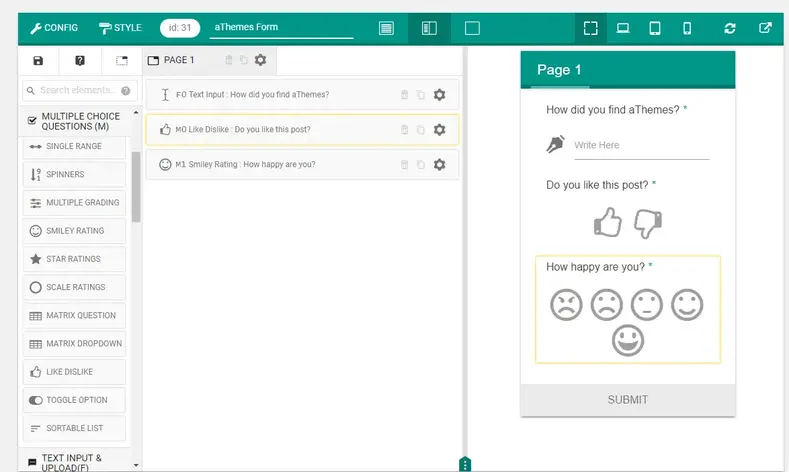Choose the tablet preview icon
Screen dimensions: 789x472
click(655, 28)
